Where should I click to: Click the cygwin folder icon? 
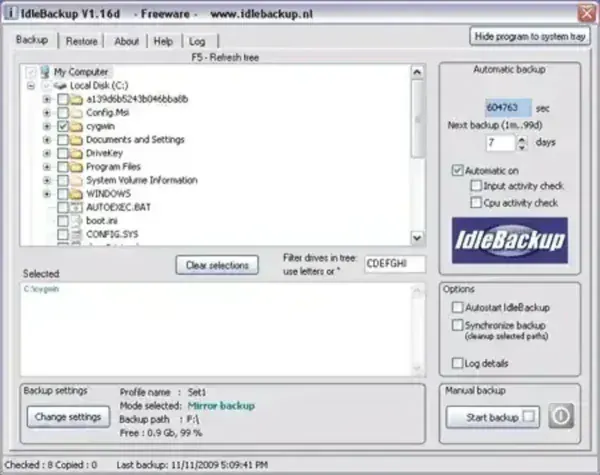click(x=77, y=126)
